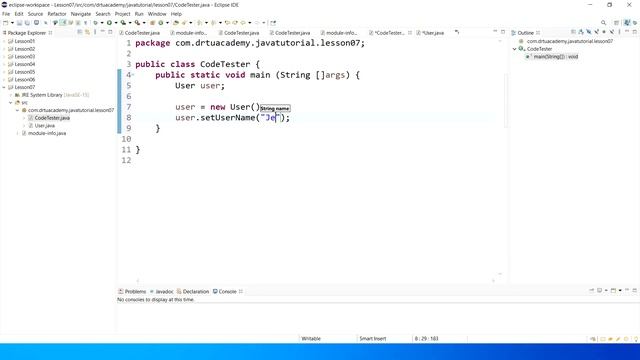Image resolution: width=640 pixels, height=360 pixels.
Task: Select the Lesson02 project
Action: click(x=24, y=49)
